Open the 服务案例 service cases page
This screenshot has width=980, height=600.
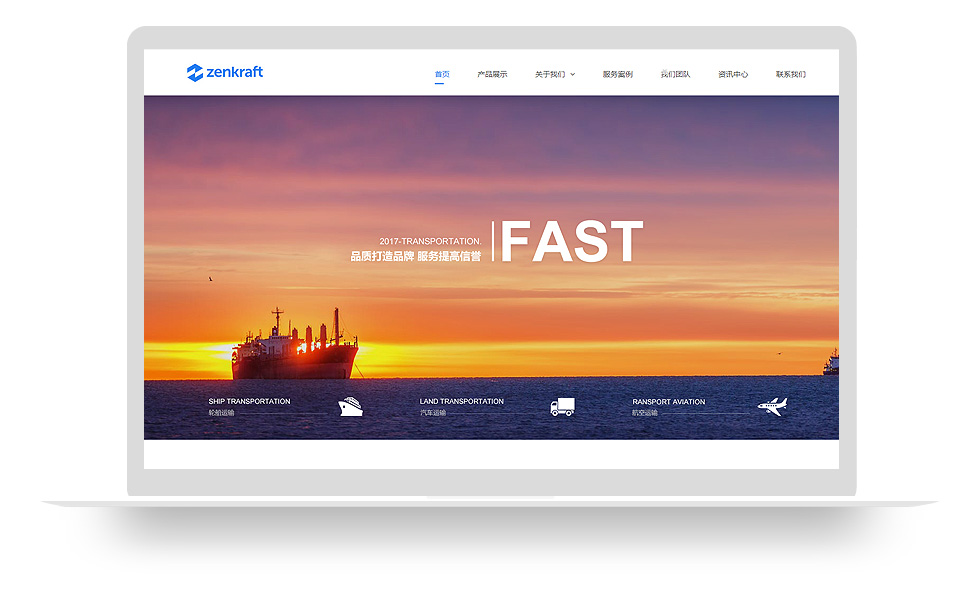(x=618, y=74)
